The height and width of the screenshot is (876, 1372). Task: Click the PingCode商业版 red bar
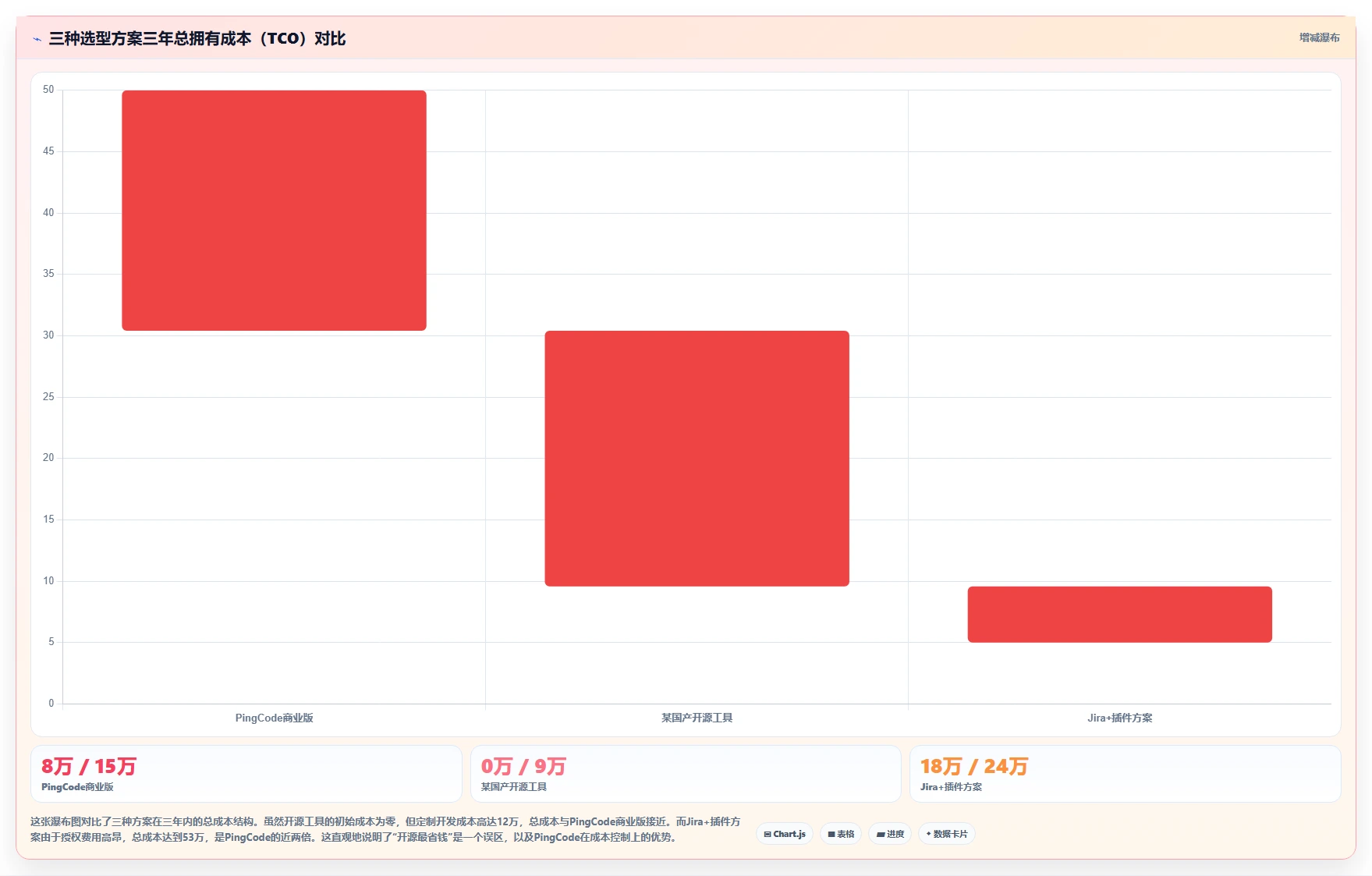pos(274,211)
